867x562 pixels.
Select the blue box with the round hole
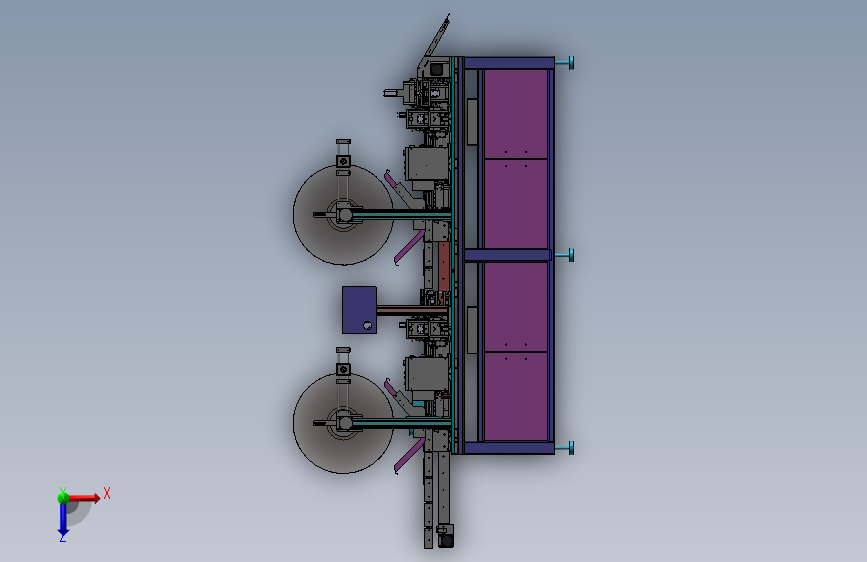(359, 310)
